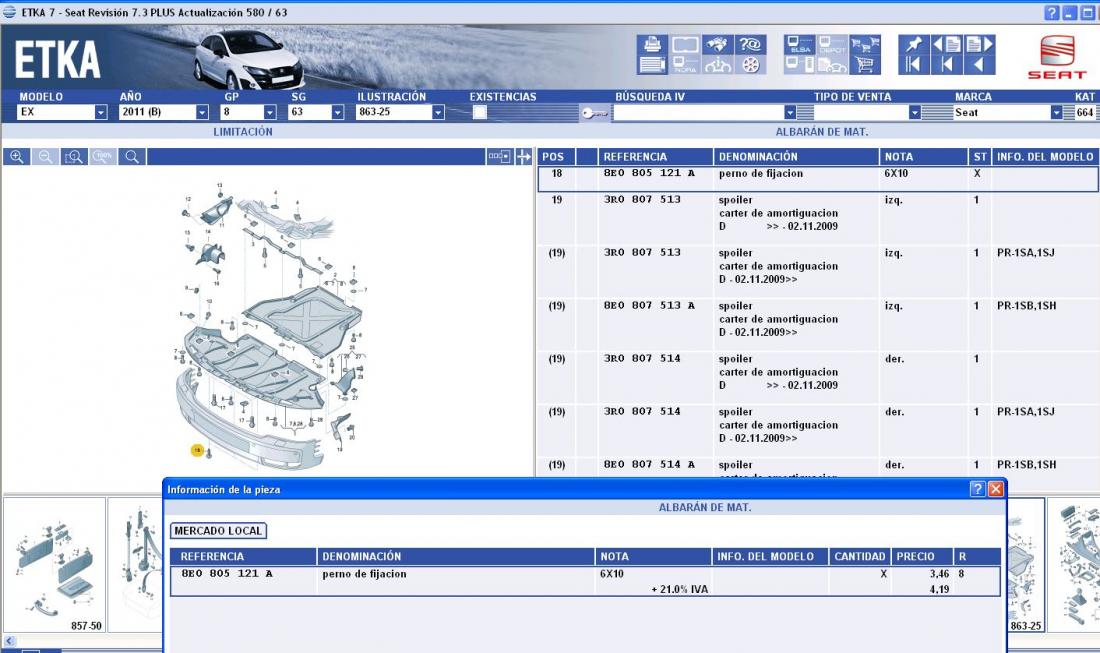
Task: Sort by the POS column header
Action: point(556,156)
